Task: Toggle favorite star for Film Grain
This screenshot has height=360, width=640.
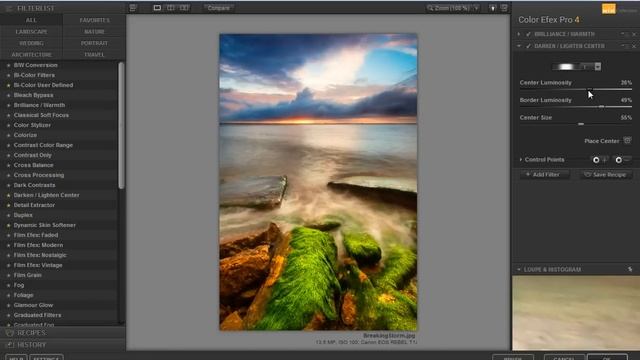Action: pyautogui.click(x=8, y=276)
